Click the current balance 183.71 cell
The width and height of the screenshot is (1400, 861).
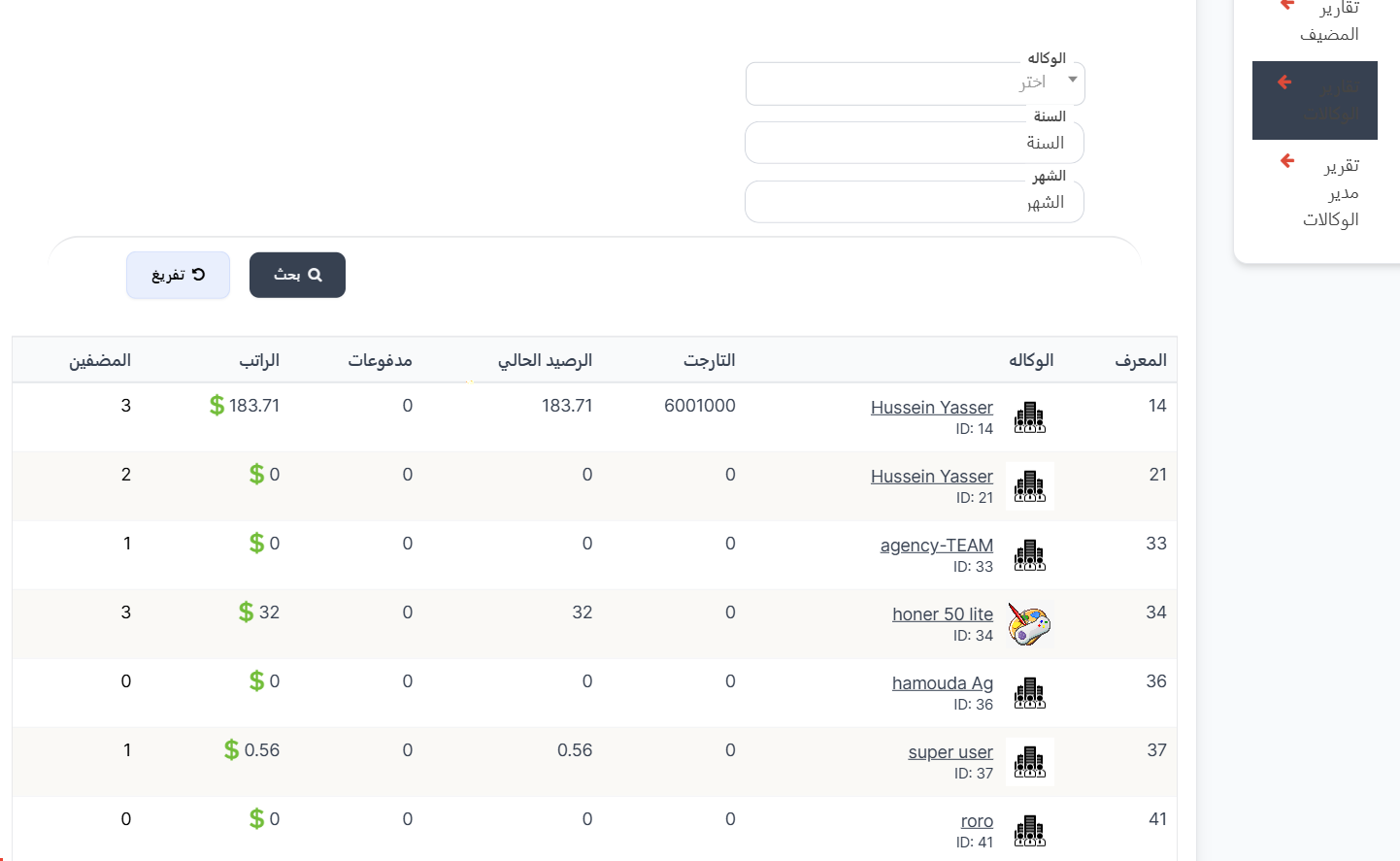point(567,406)
